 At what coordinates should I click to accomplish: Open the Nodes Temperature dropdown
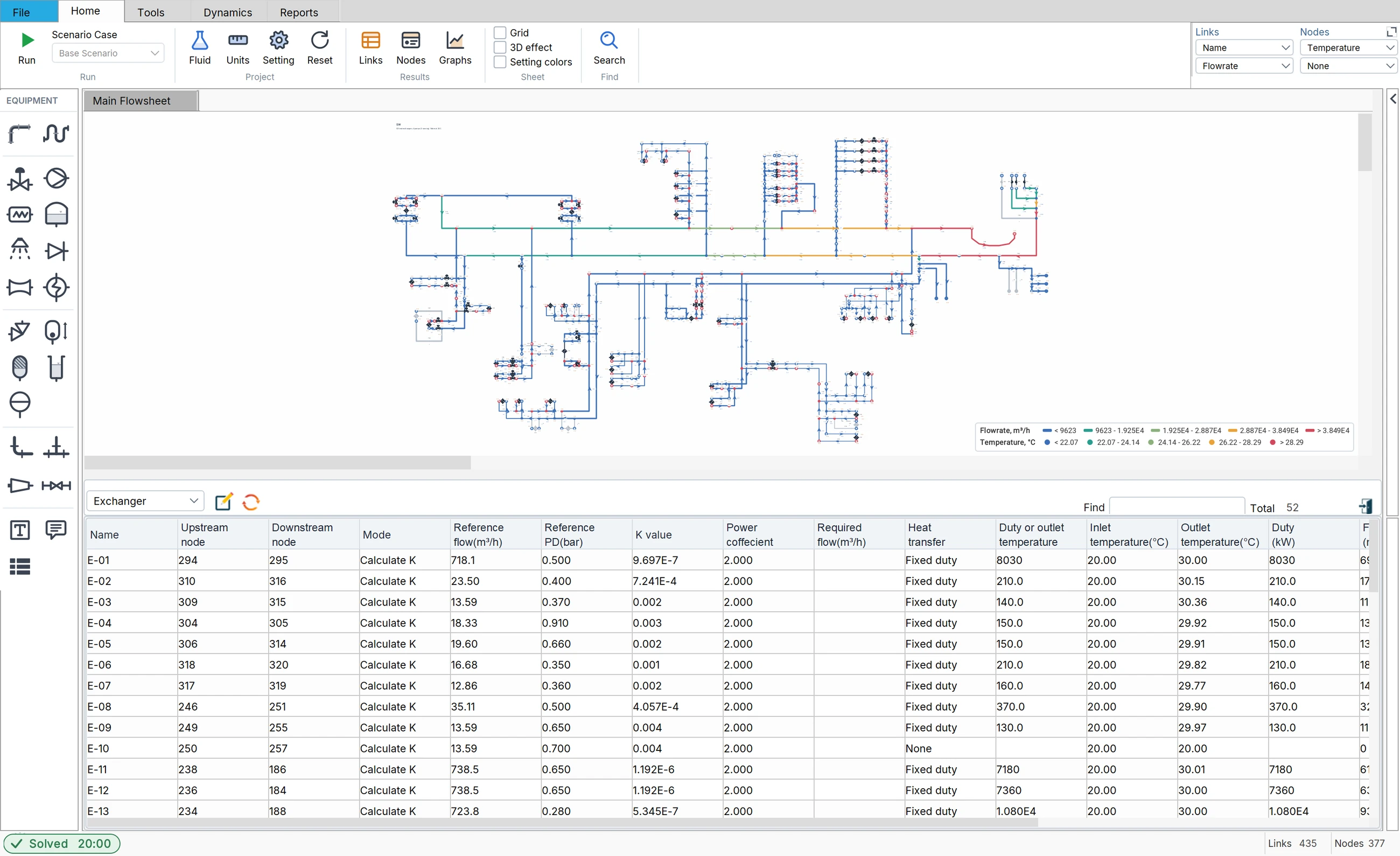[1348, 48]
